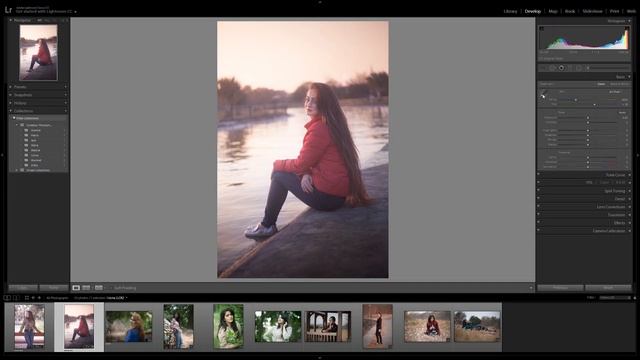Toggle HSL panel on/off switch
The image size is (640, 360).
coord(538,182)
